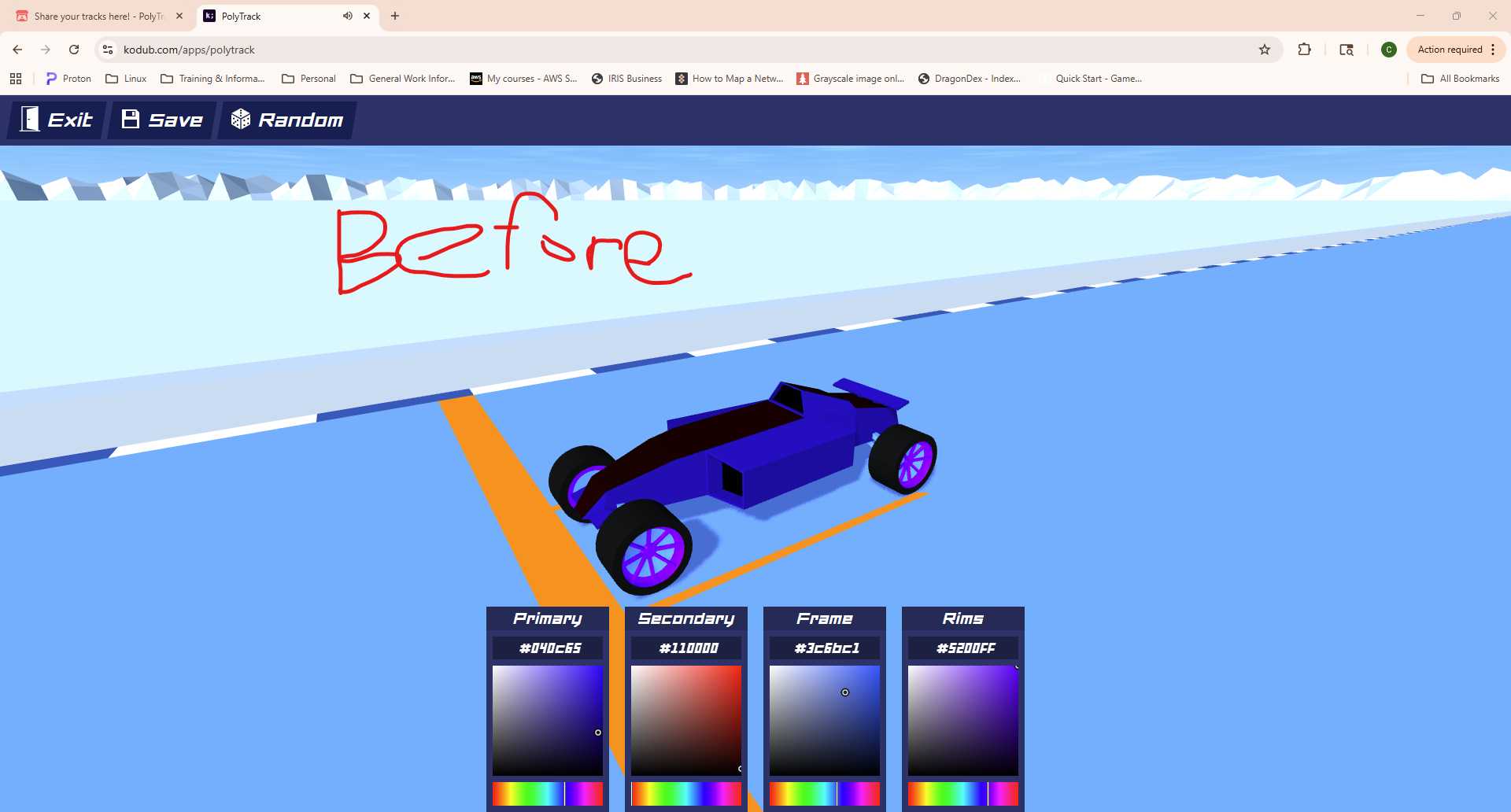This screenshot has width=1511, height=812.
Task: Open Chrome three-dot menu
Action: click(1493, 50)
